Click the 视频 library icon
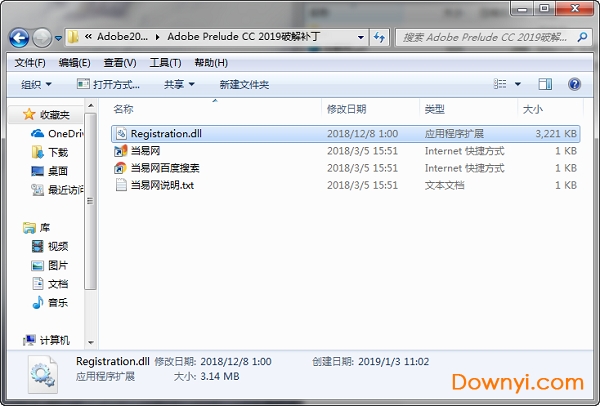 38,246
